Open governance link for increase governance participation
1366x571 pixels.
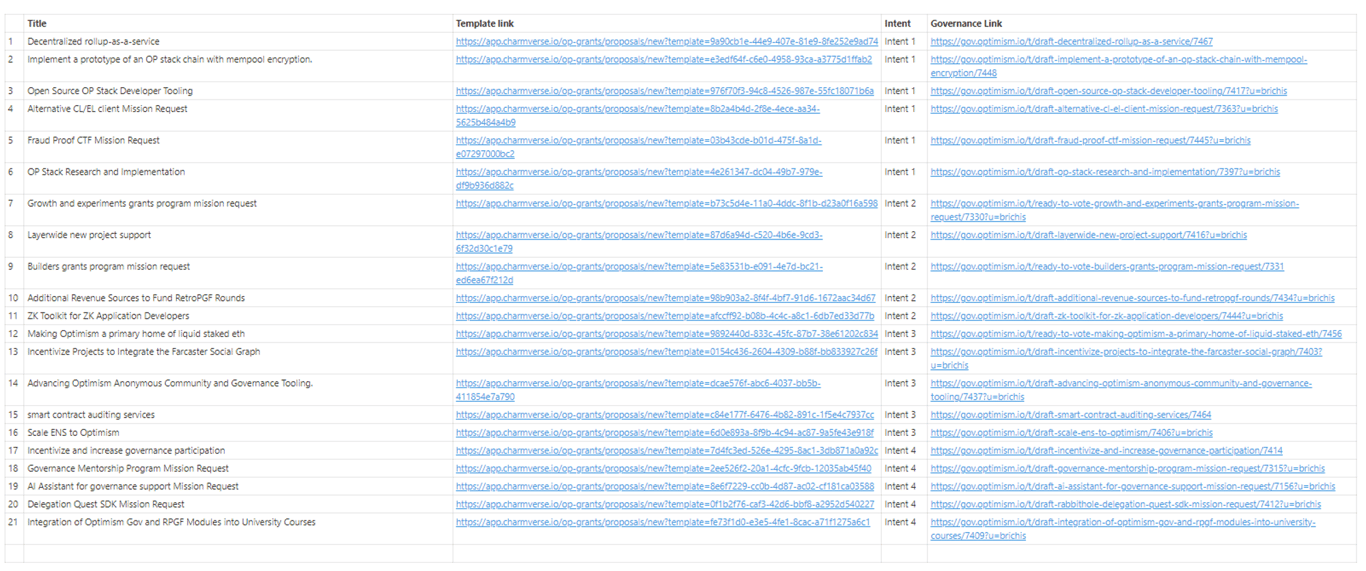(x=1107, y=451)
